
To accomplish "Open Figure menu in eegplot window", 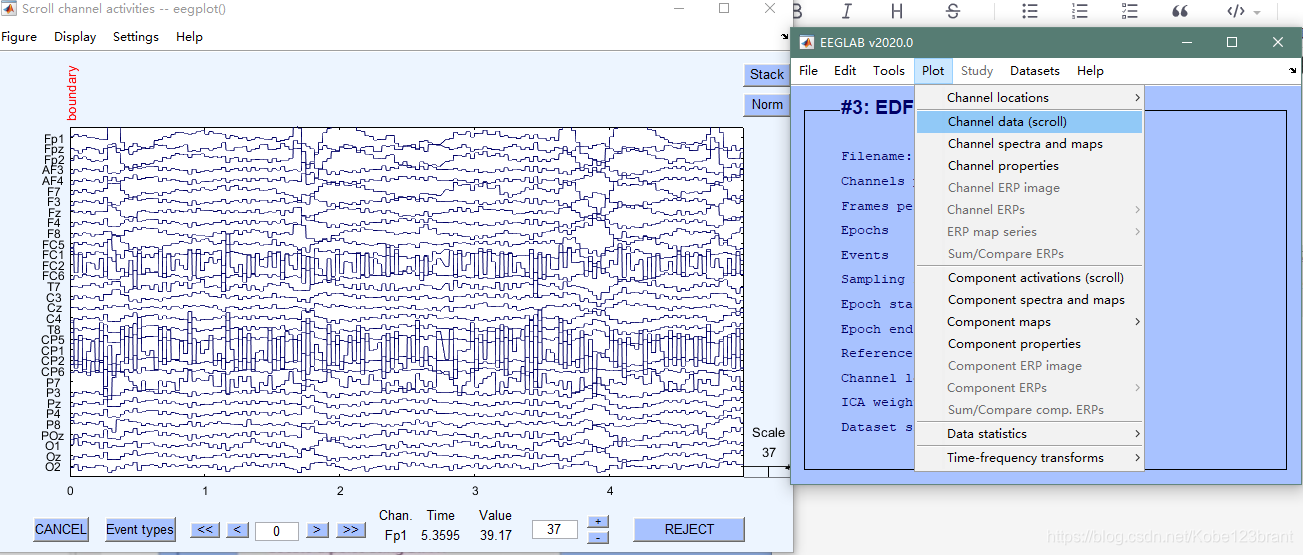I will pos(18,37).
